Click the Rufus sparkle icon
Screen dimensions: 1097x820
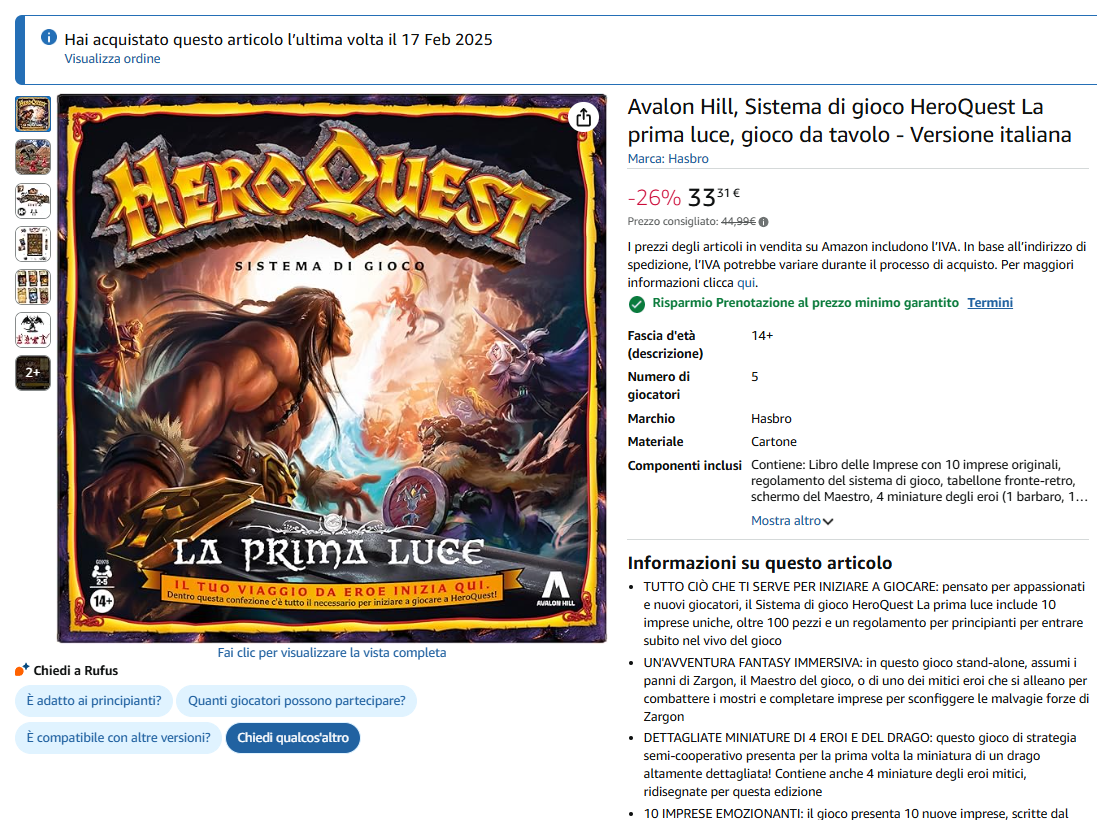[x=22, y=670]
